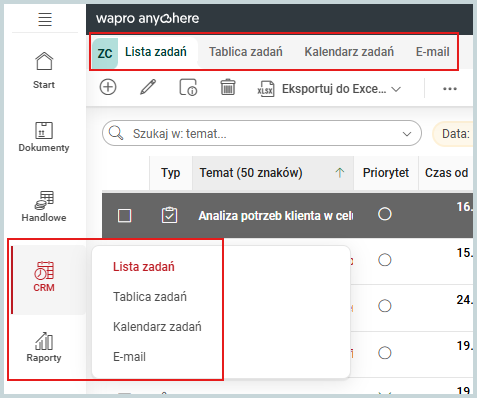Image resolution: width=477 pixels, height=398 pixels.
Task: Click the Czas od column header
Action: (446, 173)
